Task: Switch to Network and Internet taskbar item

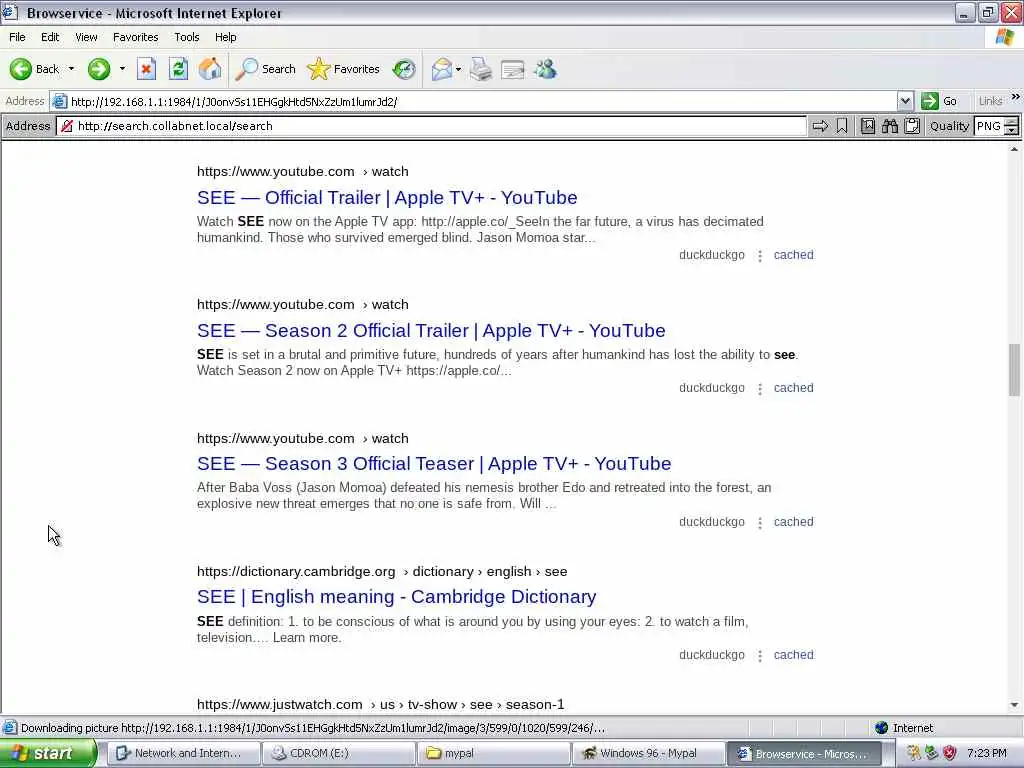Action: [x=184, y=754]
